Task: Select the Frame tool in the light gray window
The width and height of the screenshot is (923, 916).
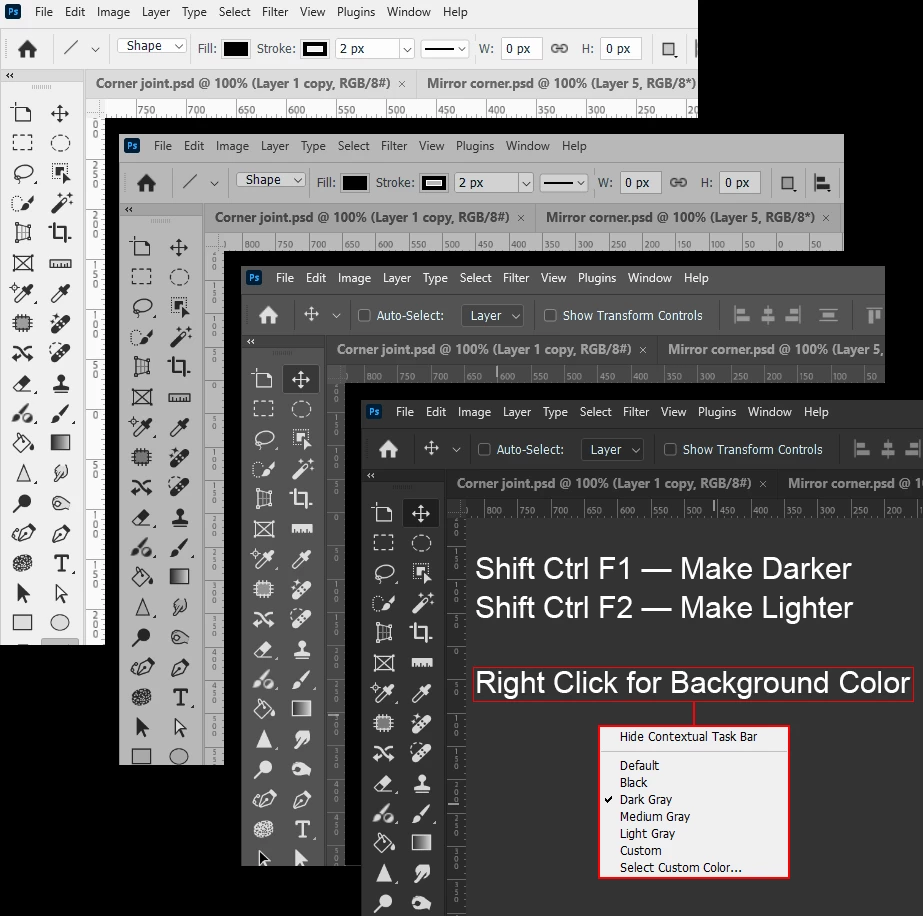Action: [x=141, y=397]
